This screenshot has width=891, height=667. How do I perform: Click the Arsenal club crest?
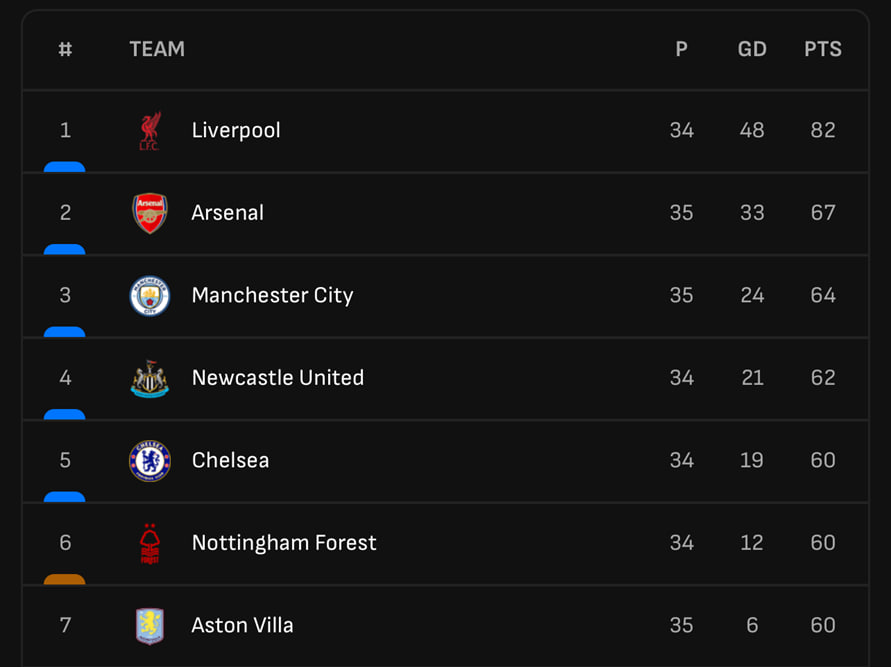150,213
